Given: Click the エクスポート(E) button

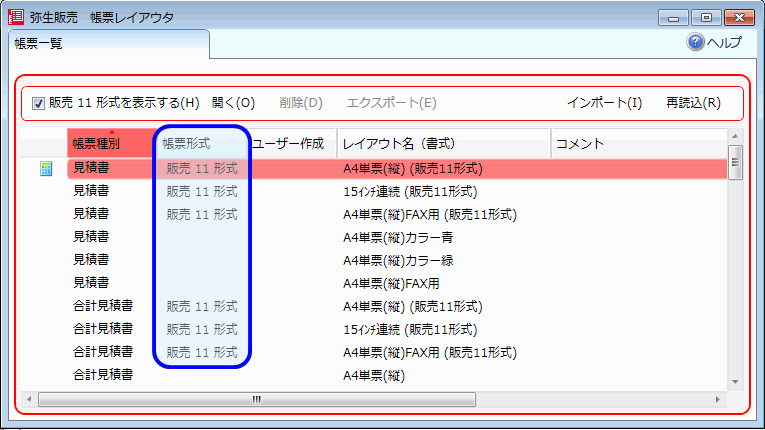Looking at the screenshot, I should point(391,103).
